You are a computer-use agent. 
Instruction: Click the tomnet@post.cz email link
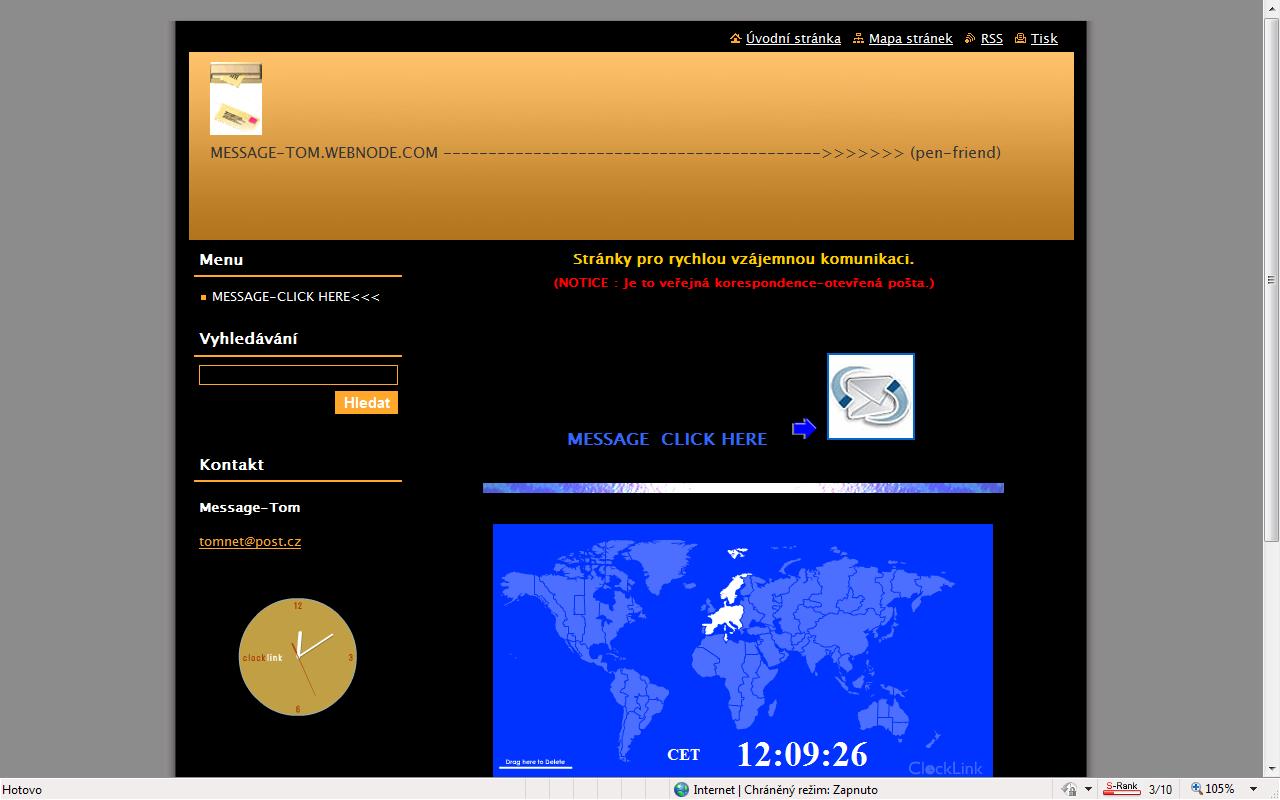click(x=250, y=542)
